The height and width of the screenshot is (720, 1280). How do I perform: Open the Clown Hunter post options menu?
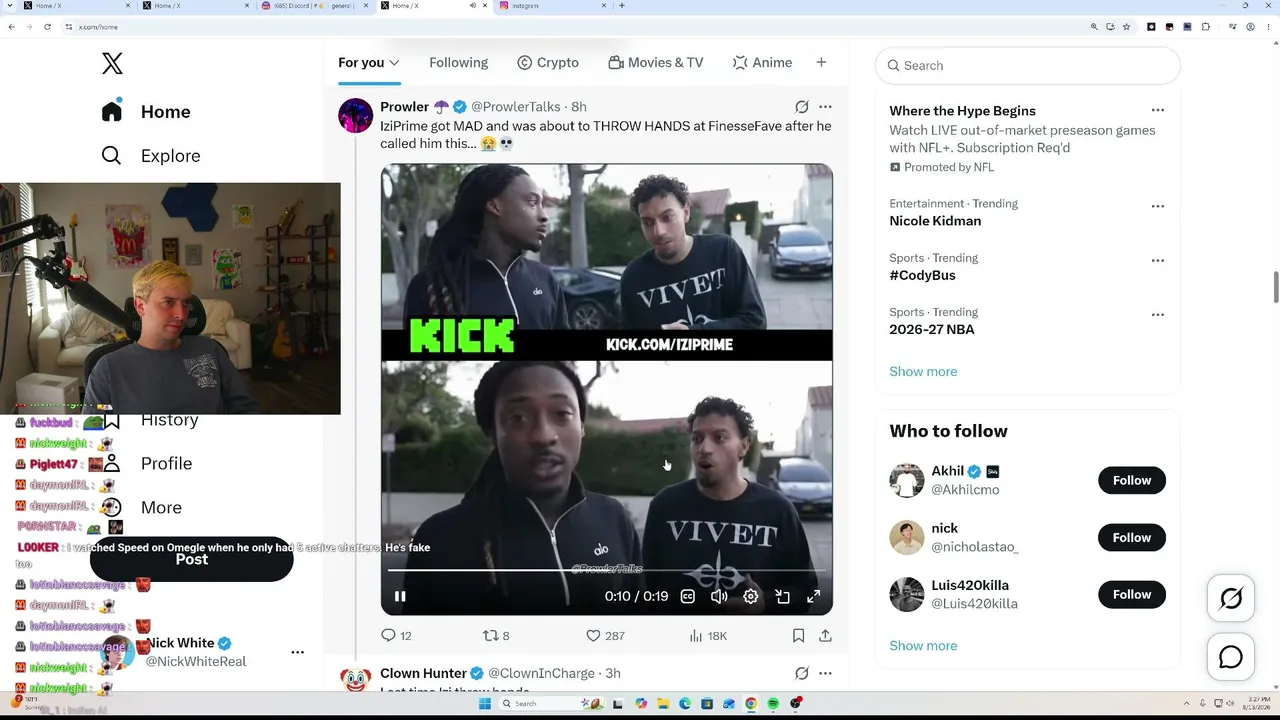pyautogui.click(x=825, y=674)
